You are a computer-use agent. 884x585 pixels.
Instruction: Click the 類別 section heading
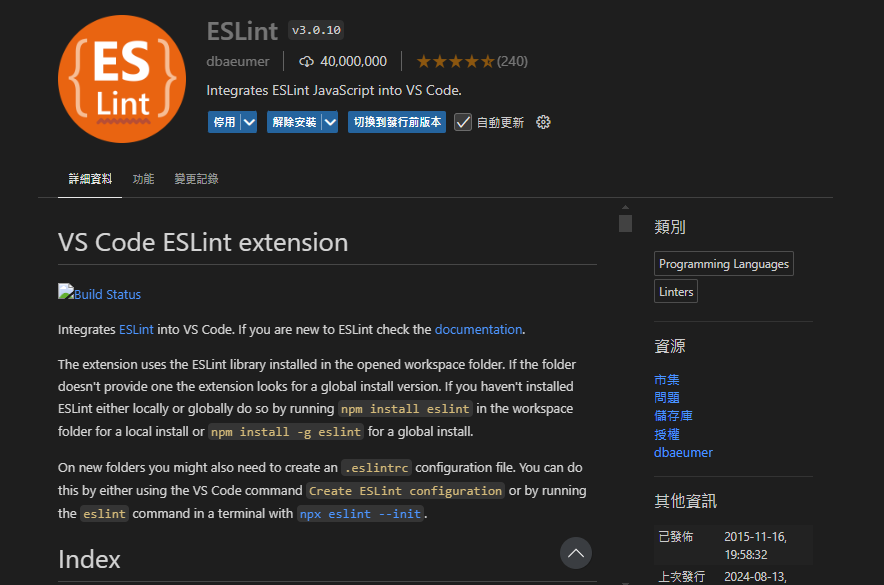(670, 227)
